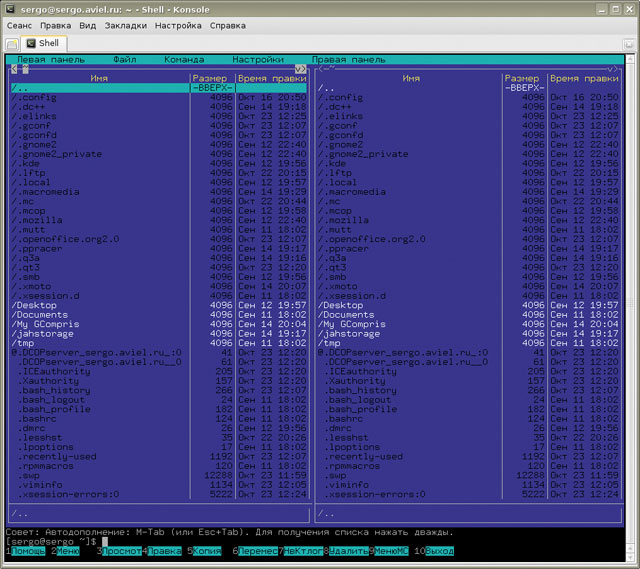Screen dimensions: 640x569
Task: Sort left panel by Размер column header
Action: point(210,78)
